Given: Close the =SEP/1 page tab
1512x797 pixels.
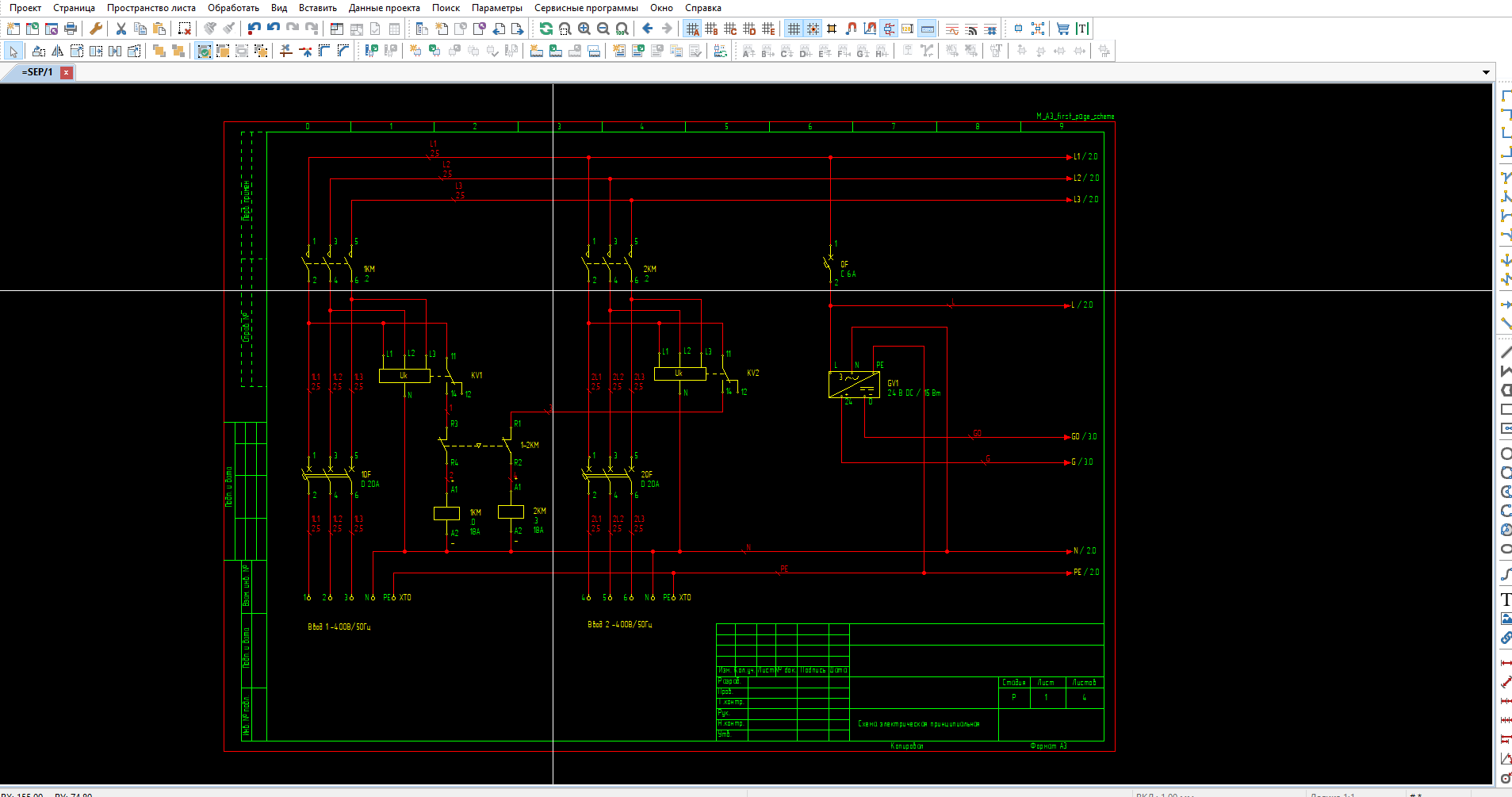Looking at the screenshot, I should pos(67,72).
